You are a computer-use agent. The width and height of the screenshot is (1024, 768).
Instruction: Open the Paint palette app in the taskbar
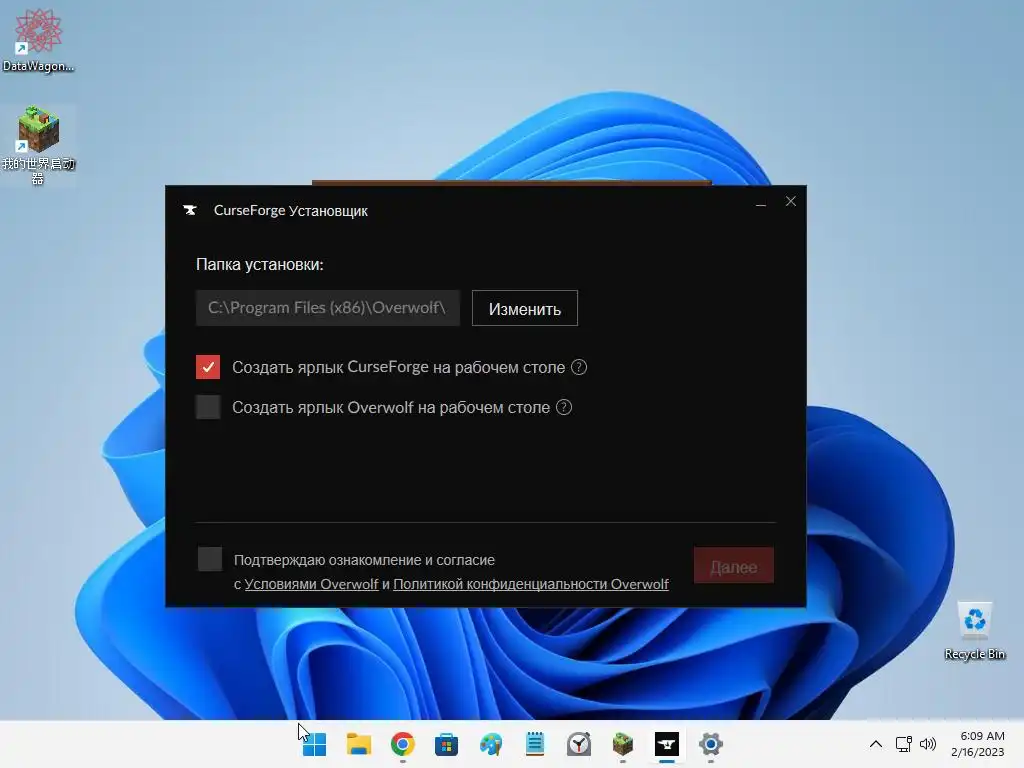(x=490, y=744)
